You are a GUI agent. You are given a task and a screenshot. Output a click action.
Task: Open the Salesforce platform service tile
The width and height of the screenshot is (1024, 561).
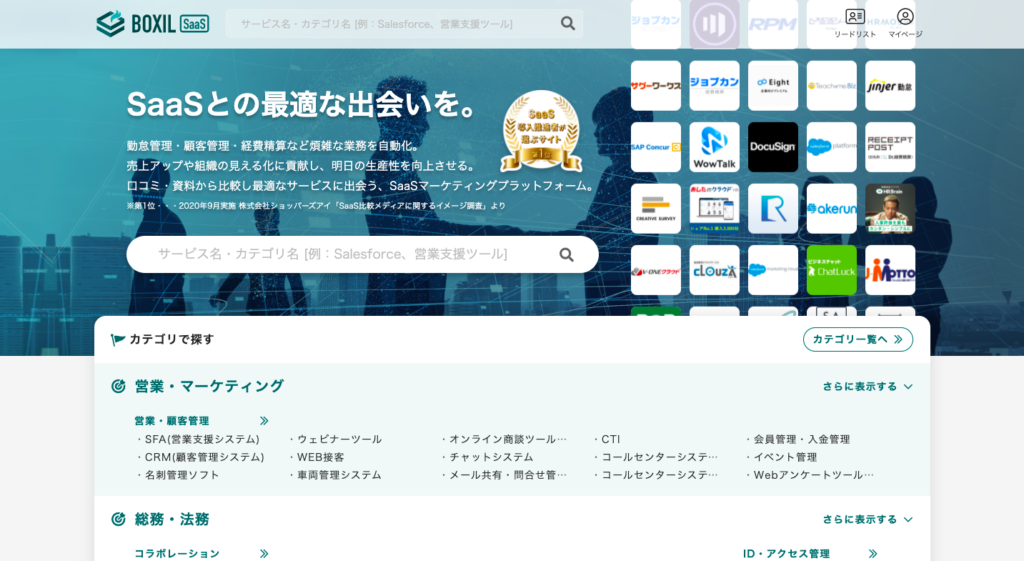pos(831,147)
